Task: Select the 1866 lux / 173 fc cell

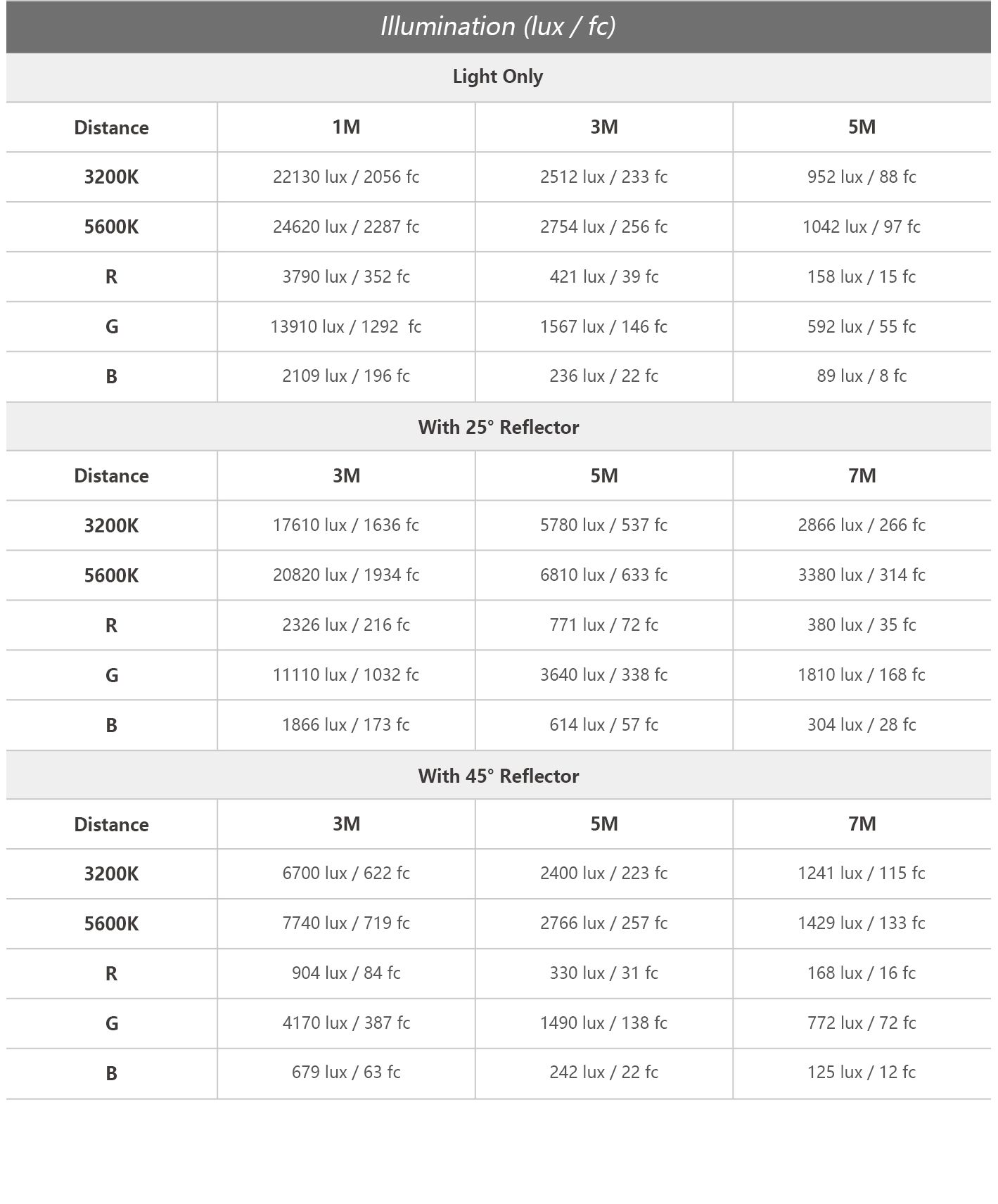Action: click(x=346, y=725)
